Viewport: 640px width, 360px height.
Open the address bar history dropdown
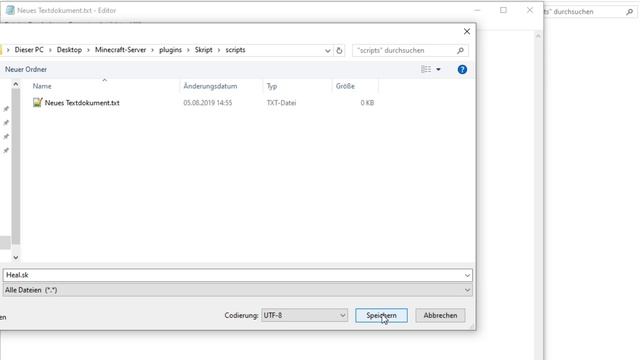point(327,51)
